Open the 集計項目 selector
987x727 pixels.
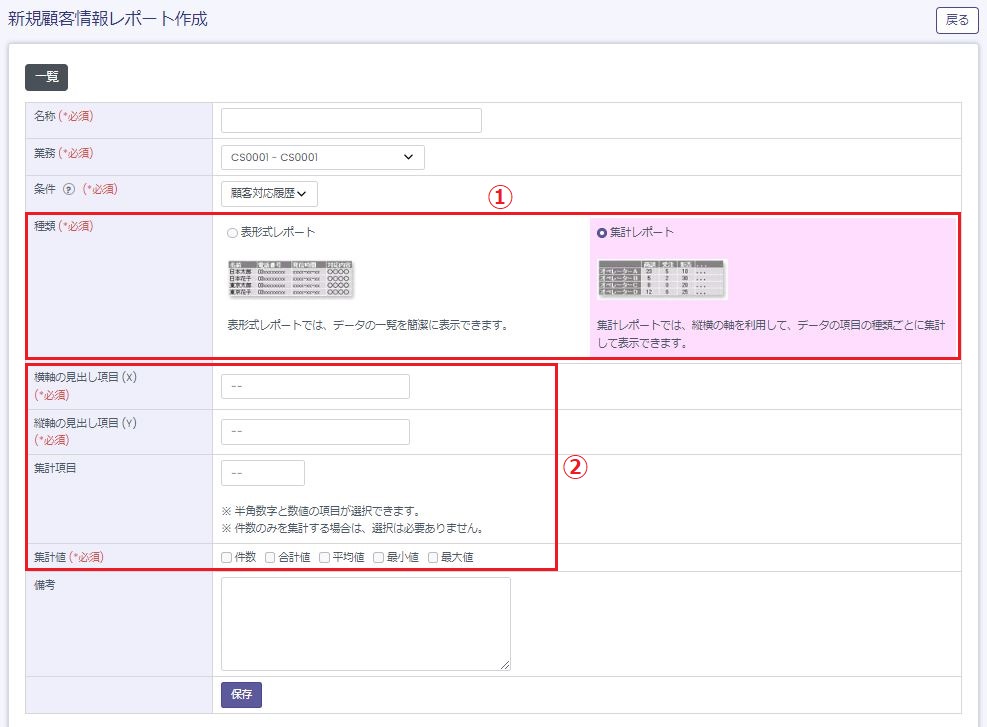262,473
